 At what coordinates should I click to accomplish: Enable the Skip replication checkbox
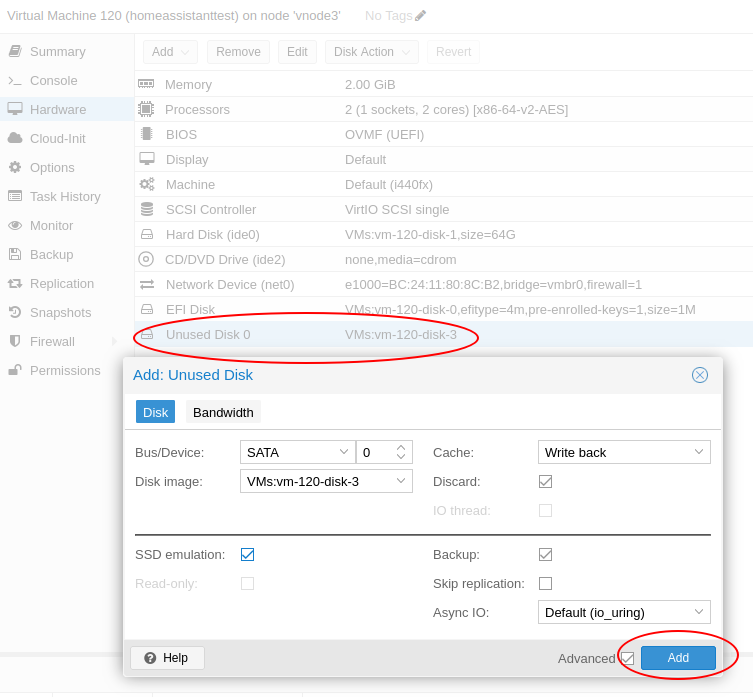(x=545, y=583)
